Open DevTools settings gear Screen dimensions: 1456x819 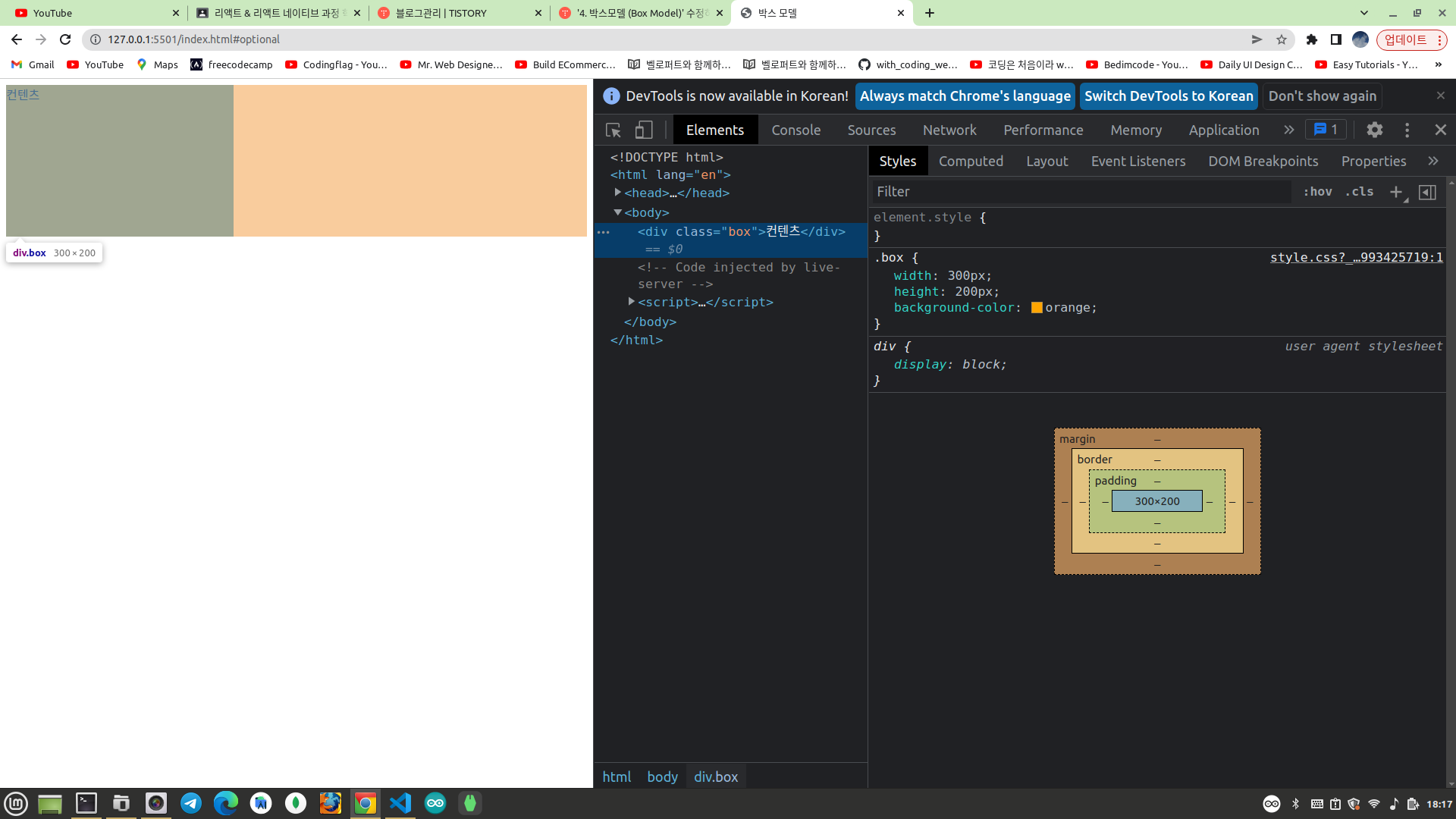tap(1374, 130)
